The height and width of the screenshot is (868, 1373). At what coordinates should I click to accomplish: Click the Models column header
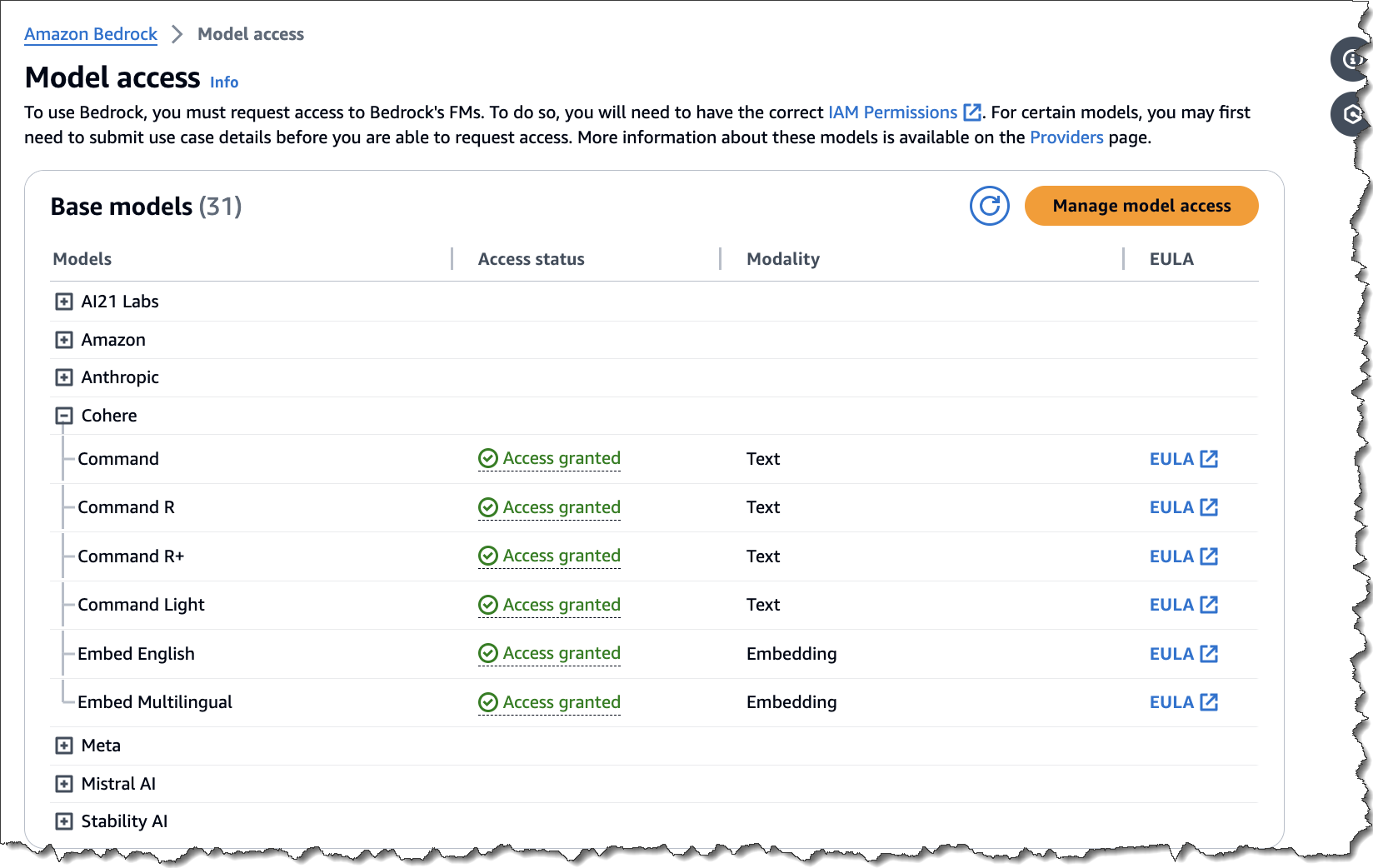click(82, 259)
